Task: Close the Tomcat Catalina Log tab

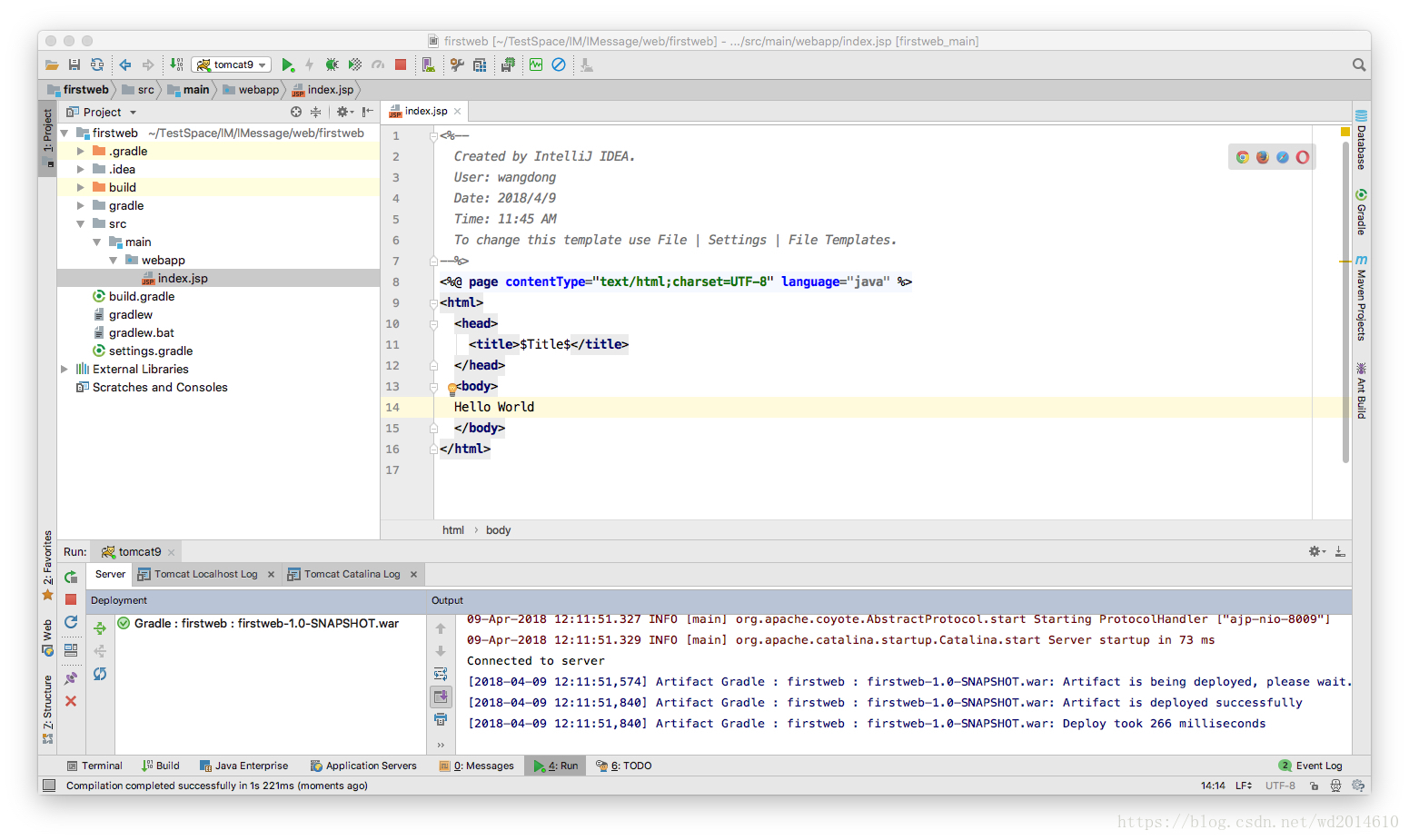Action: [x=413, y=574]
